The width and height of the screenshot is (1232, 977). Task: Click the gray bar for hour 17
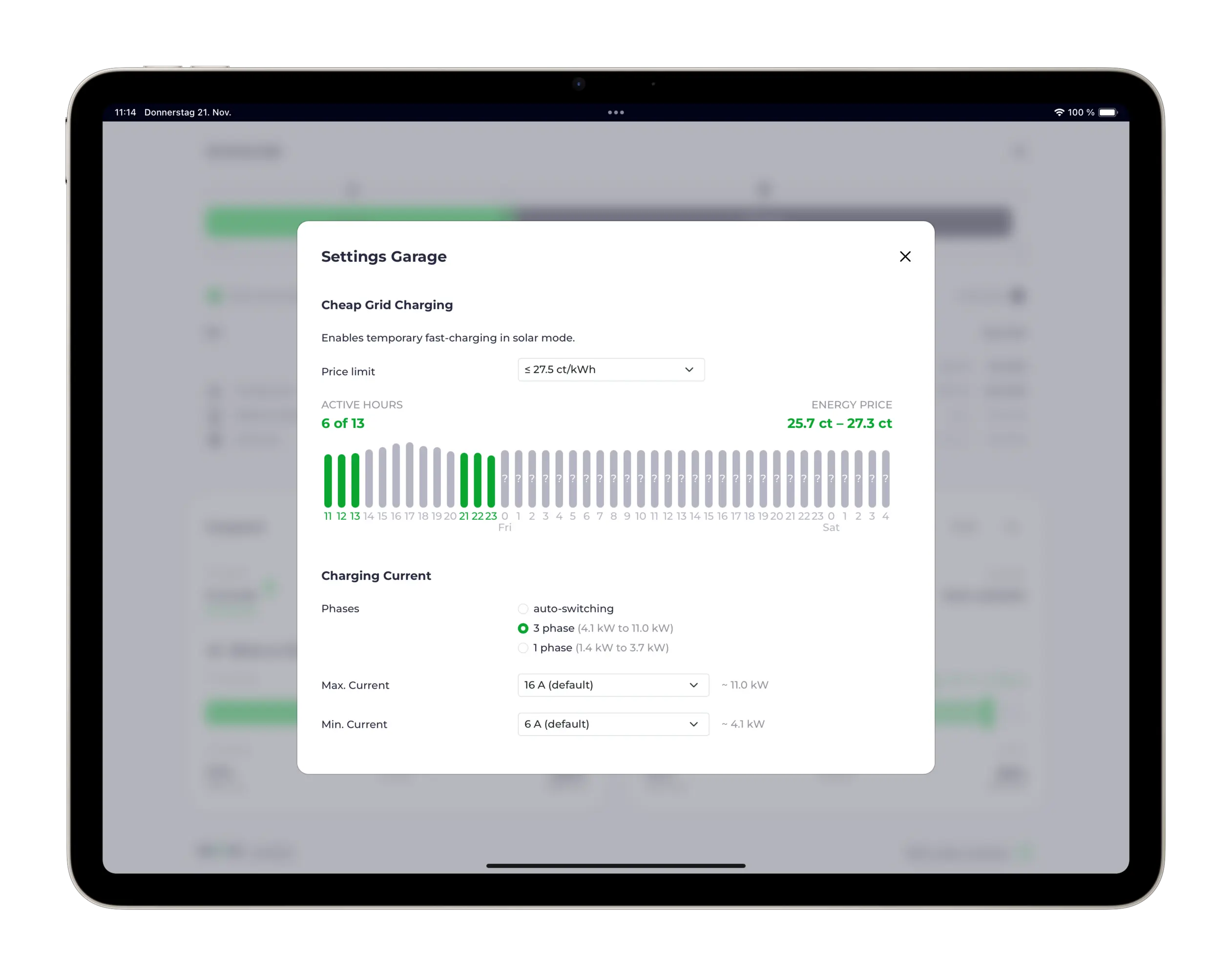409,474
